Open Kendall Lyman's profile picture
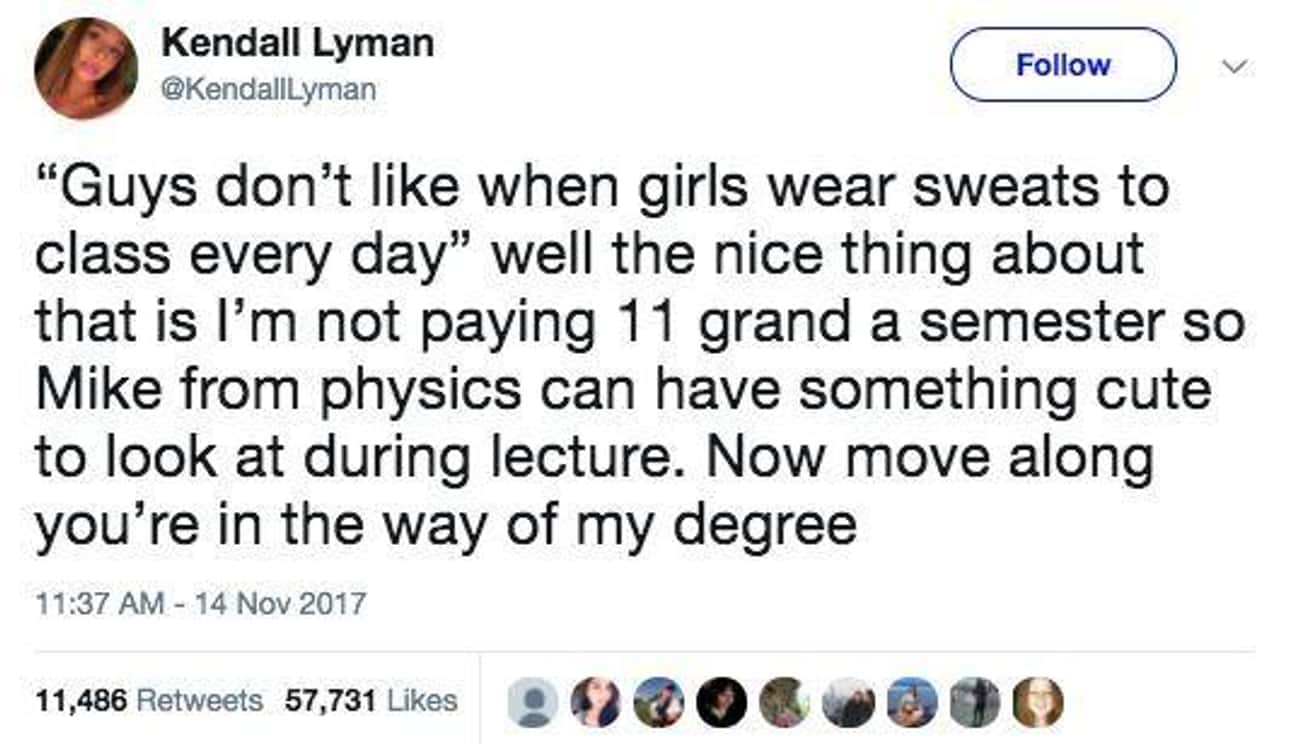This screenshot has width=1300, height=744. tap(85, 68)
